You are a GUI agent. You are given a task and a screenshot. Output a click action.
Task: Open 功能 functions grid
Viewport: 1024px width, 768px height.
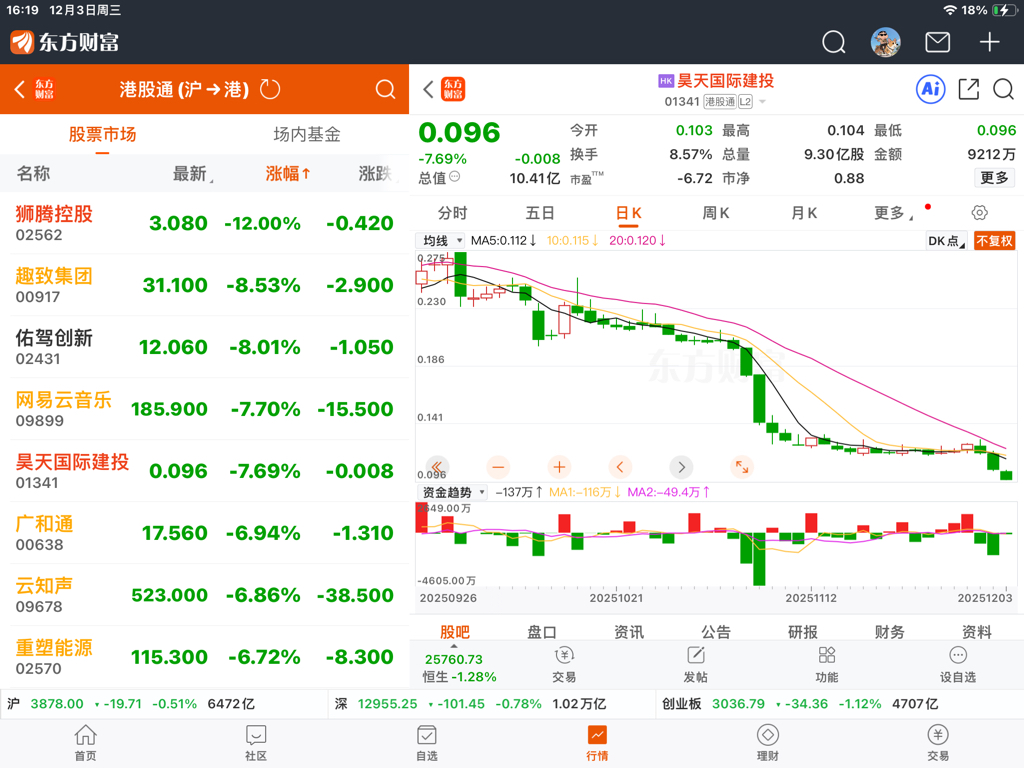click(x=827, y=664)
